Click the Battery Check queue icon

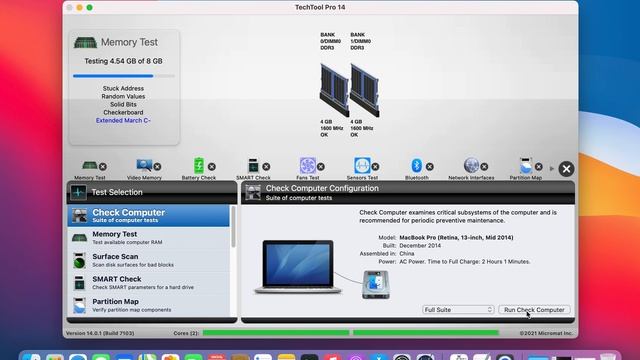click(x=199, y=165)
